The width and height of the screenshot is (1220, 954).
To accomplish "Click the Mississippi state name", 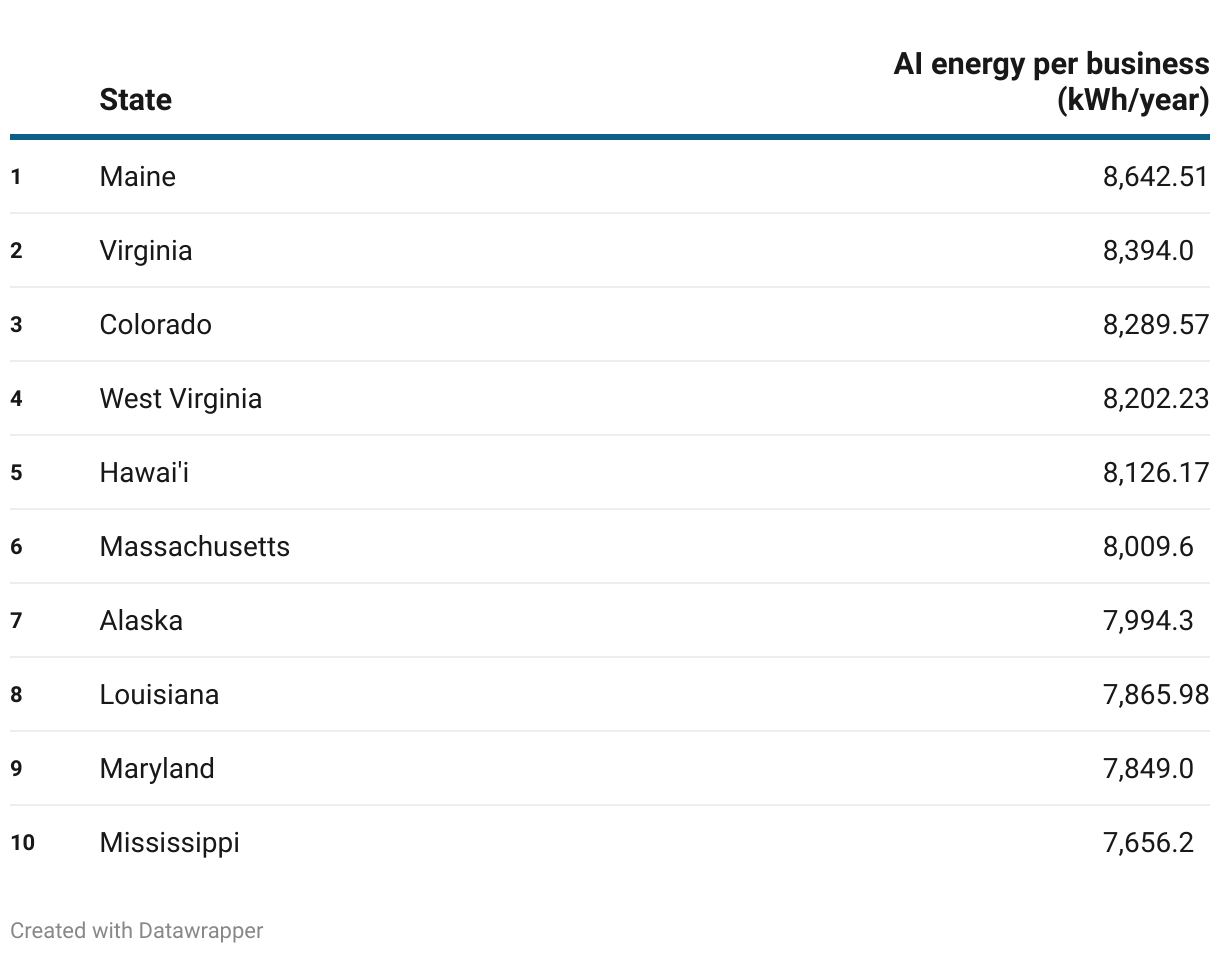I will (x=169, y=843).
